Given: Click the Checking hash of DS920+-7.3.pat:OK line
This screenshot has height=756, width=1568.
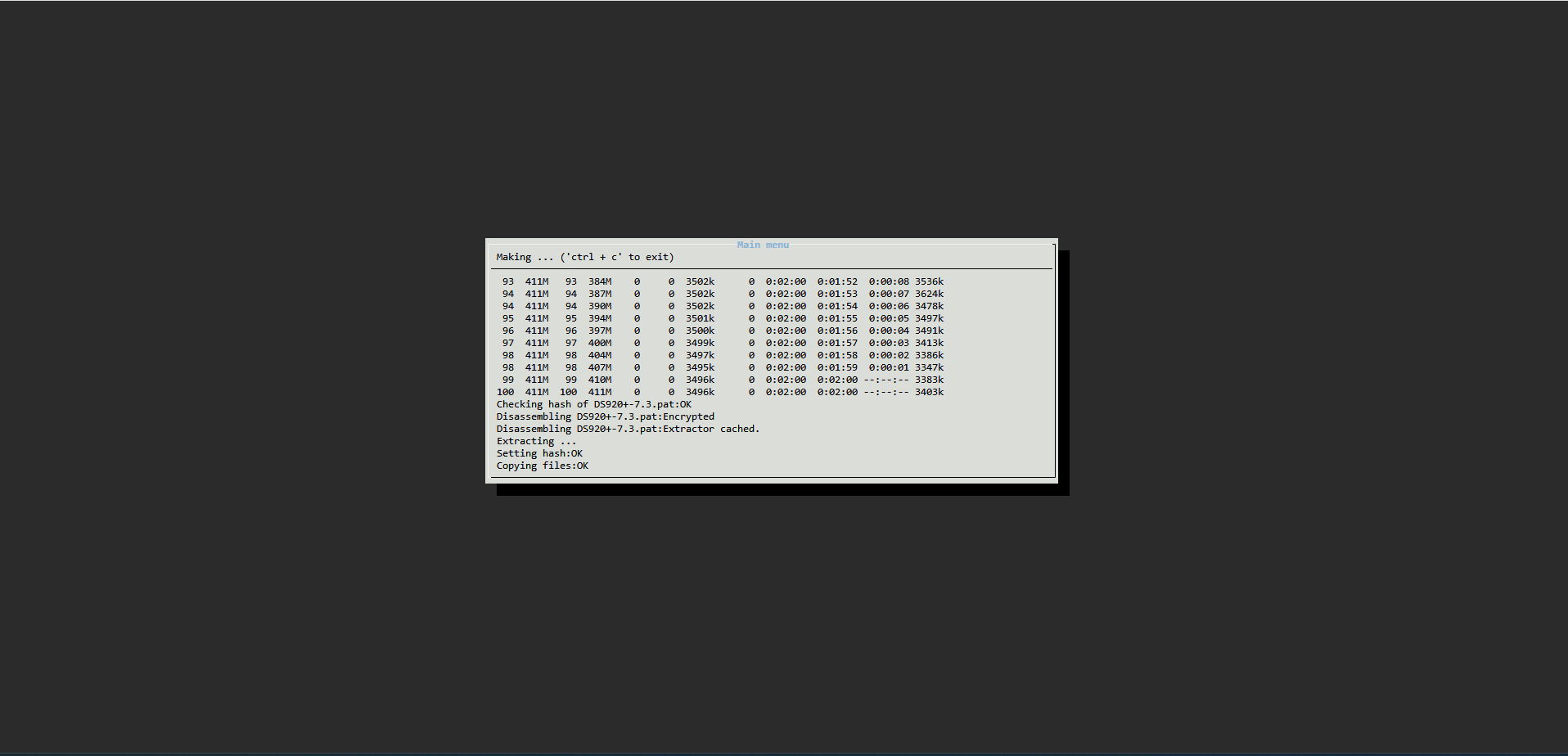Looking at the screenshot, I should 593,404.
